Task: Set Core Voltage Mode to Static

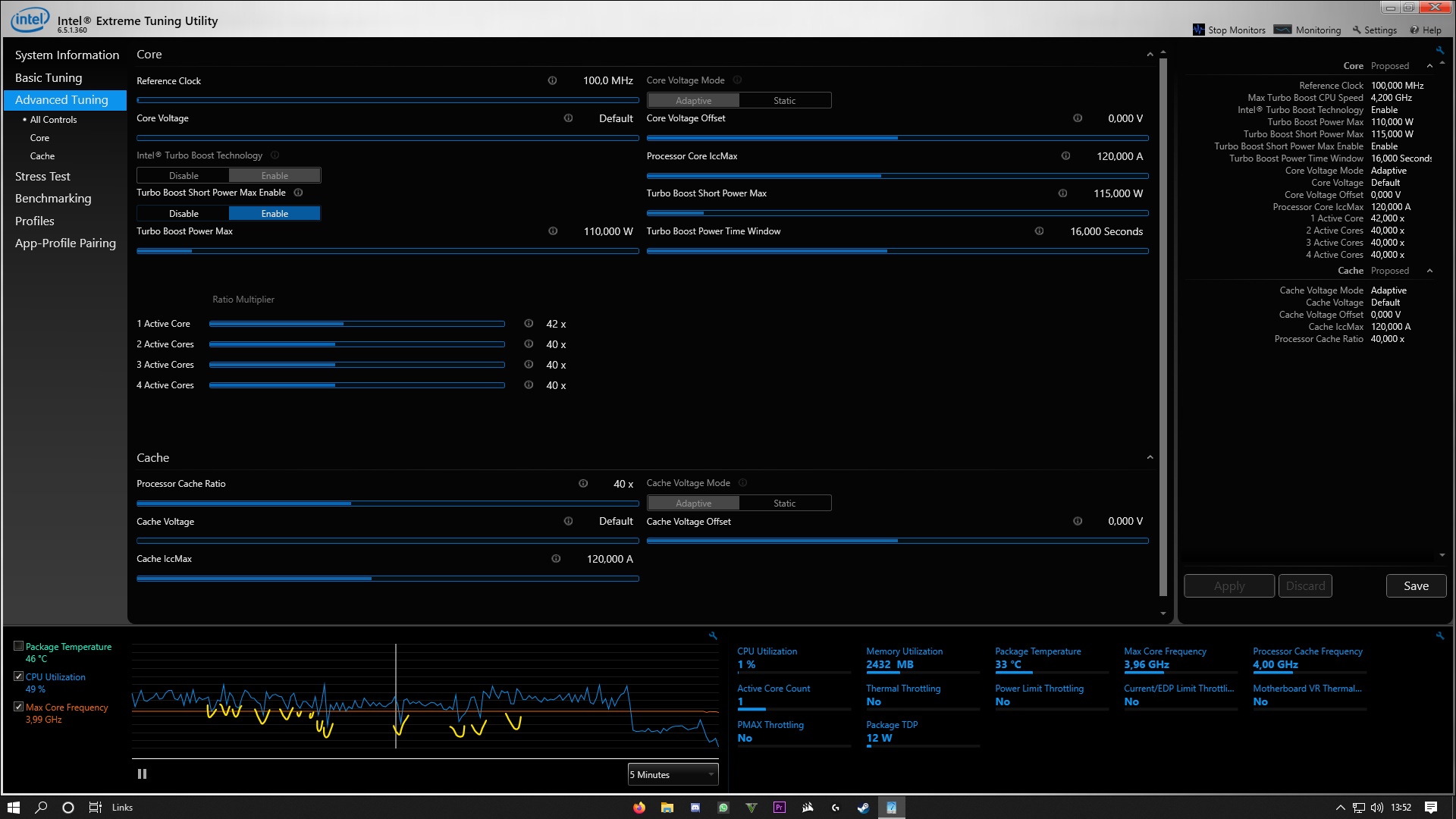Action: click(785, 100)
